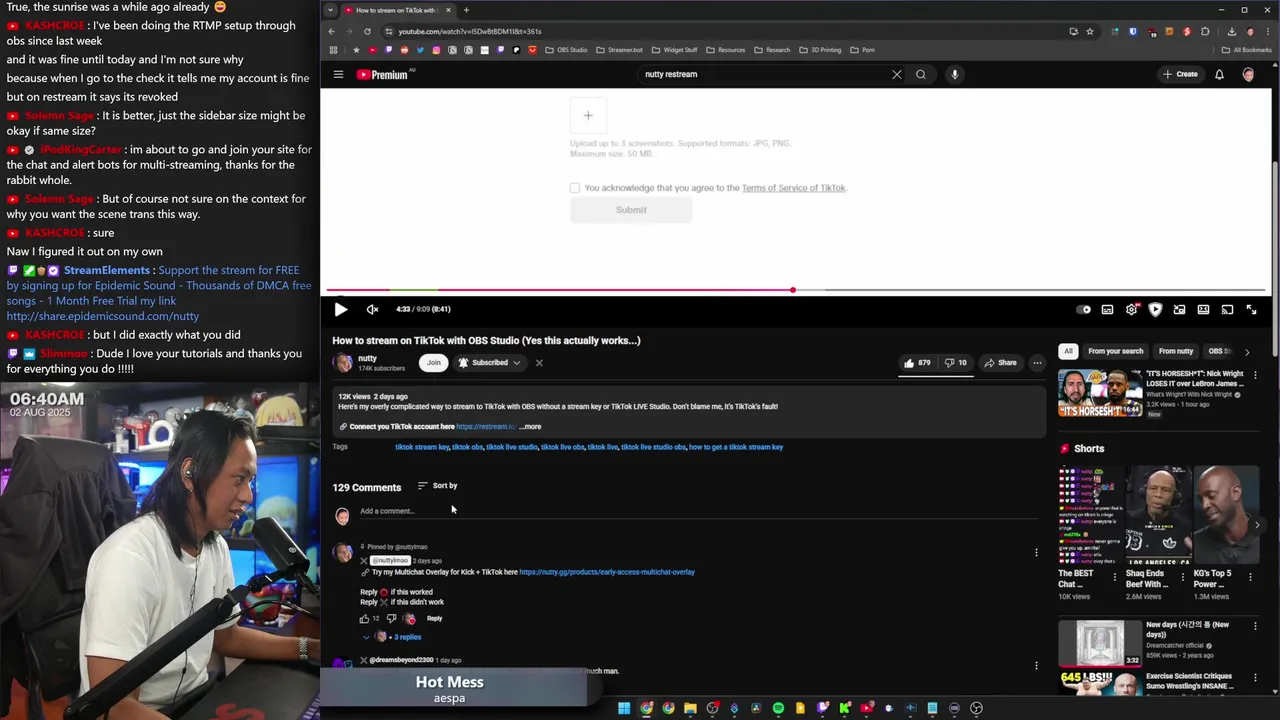Dislike the video with 10 dislikes
Viewport: 1280px width, 720px height.
tap(956, 363)
